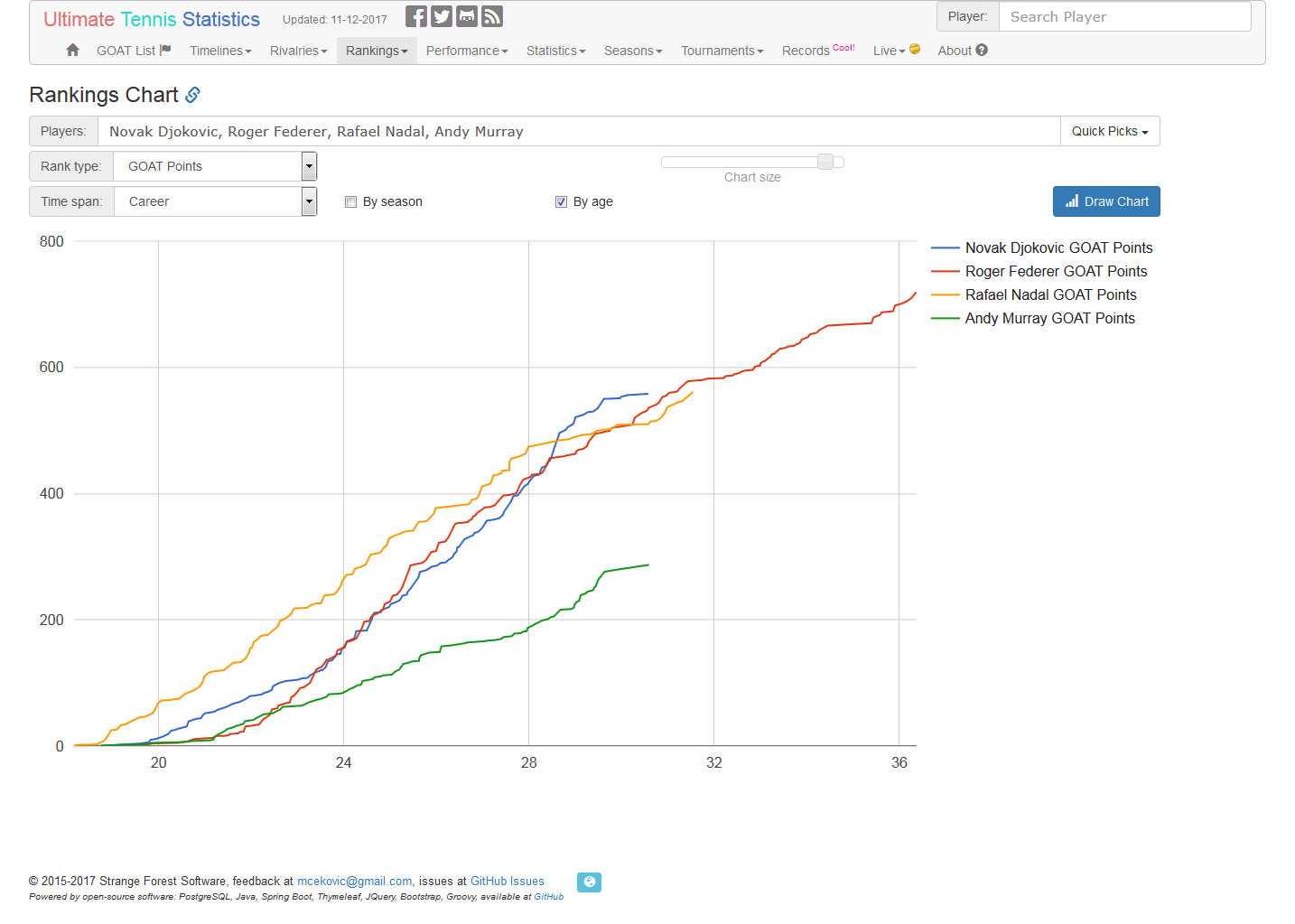Click the Search Player input field
This screenshot has height=924, width=1295.
coord(1124,16)
